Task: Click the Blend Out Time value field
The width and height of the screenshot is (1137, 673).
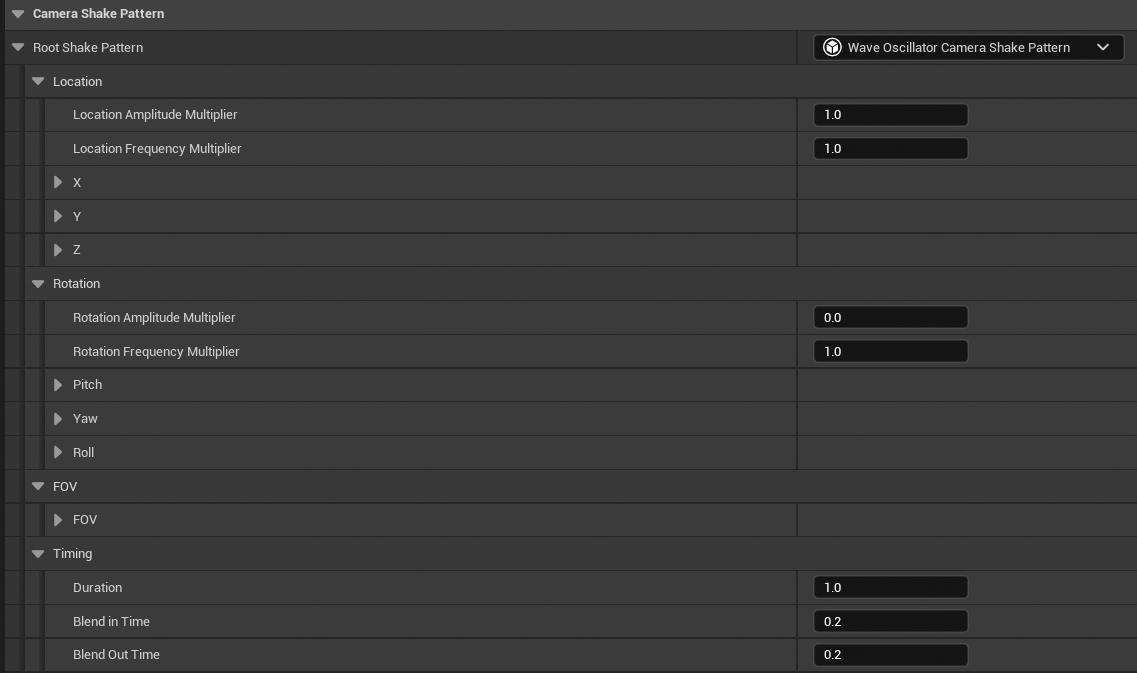Action: click(890, 655)
